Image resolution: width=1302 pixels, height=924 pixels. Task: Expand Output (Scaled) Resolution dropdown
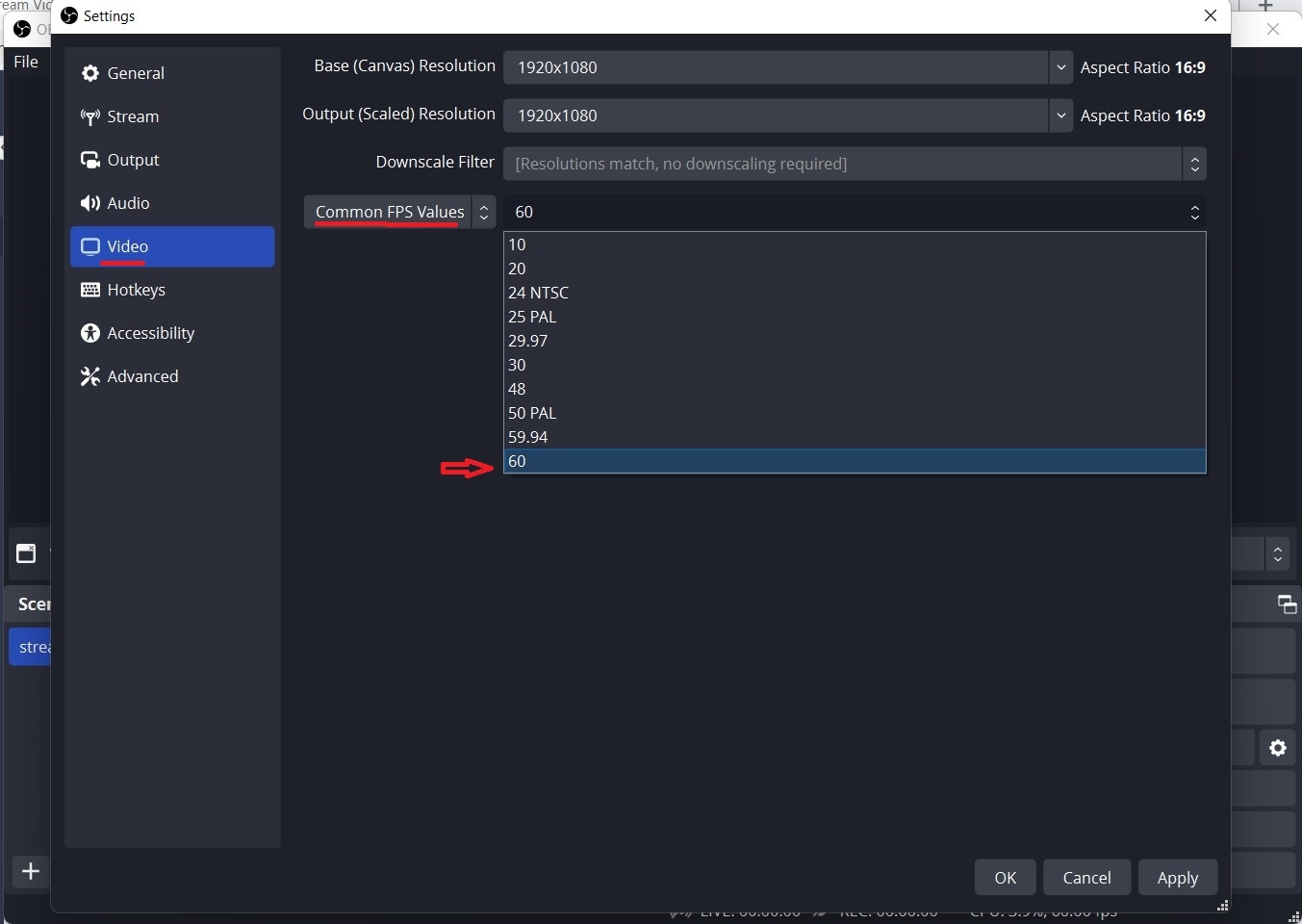click(x=1060, y=115)
